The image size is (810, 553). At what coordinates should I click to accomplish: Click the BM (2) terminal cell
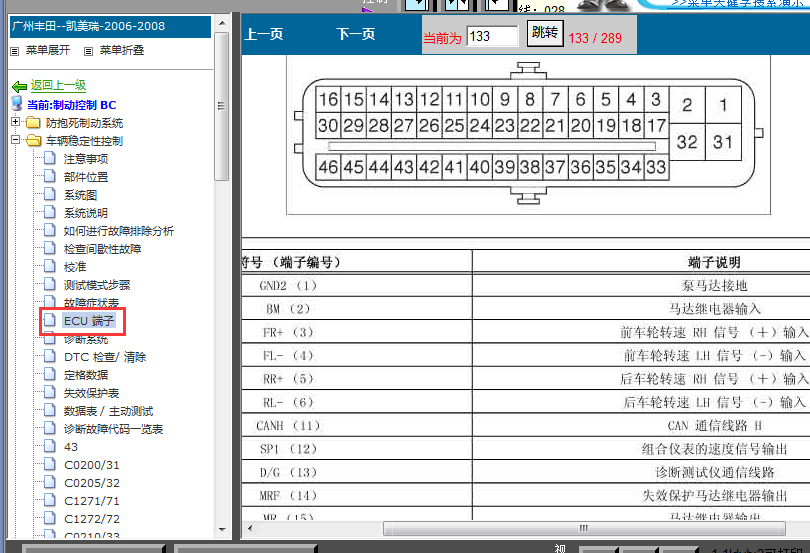(356, 309)
